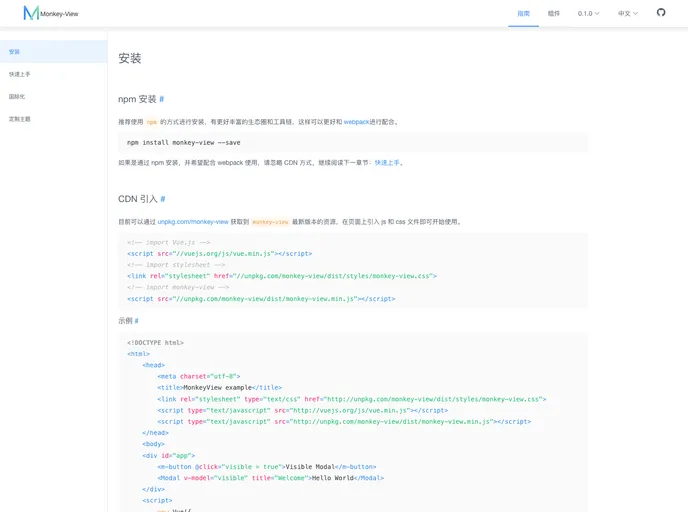Click the vue.min.js script line in CDN block
This screenshot has height=512, width=688.
pyautogui.click(x=219, y=254)
